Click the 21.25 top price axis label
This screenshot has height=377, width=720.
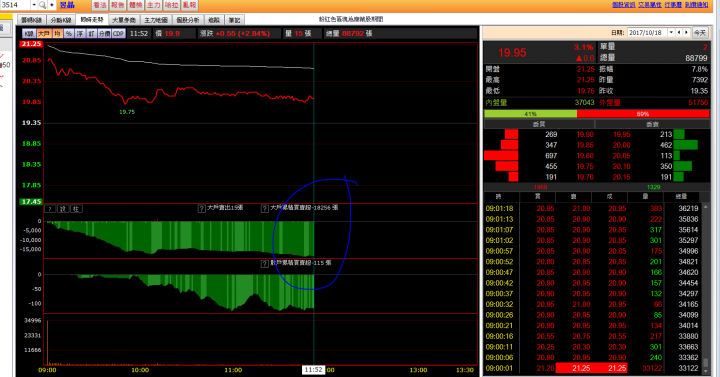coord(31,44)
